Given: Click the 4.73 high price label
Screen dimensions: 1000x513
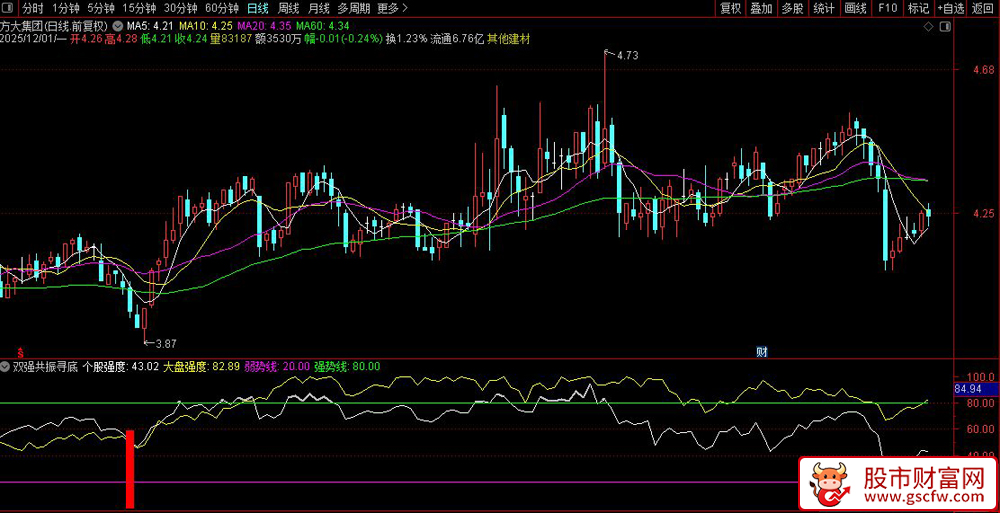Looking at the screenshot, I should pyautogui.click(x=628, y=56).
